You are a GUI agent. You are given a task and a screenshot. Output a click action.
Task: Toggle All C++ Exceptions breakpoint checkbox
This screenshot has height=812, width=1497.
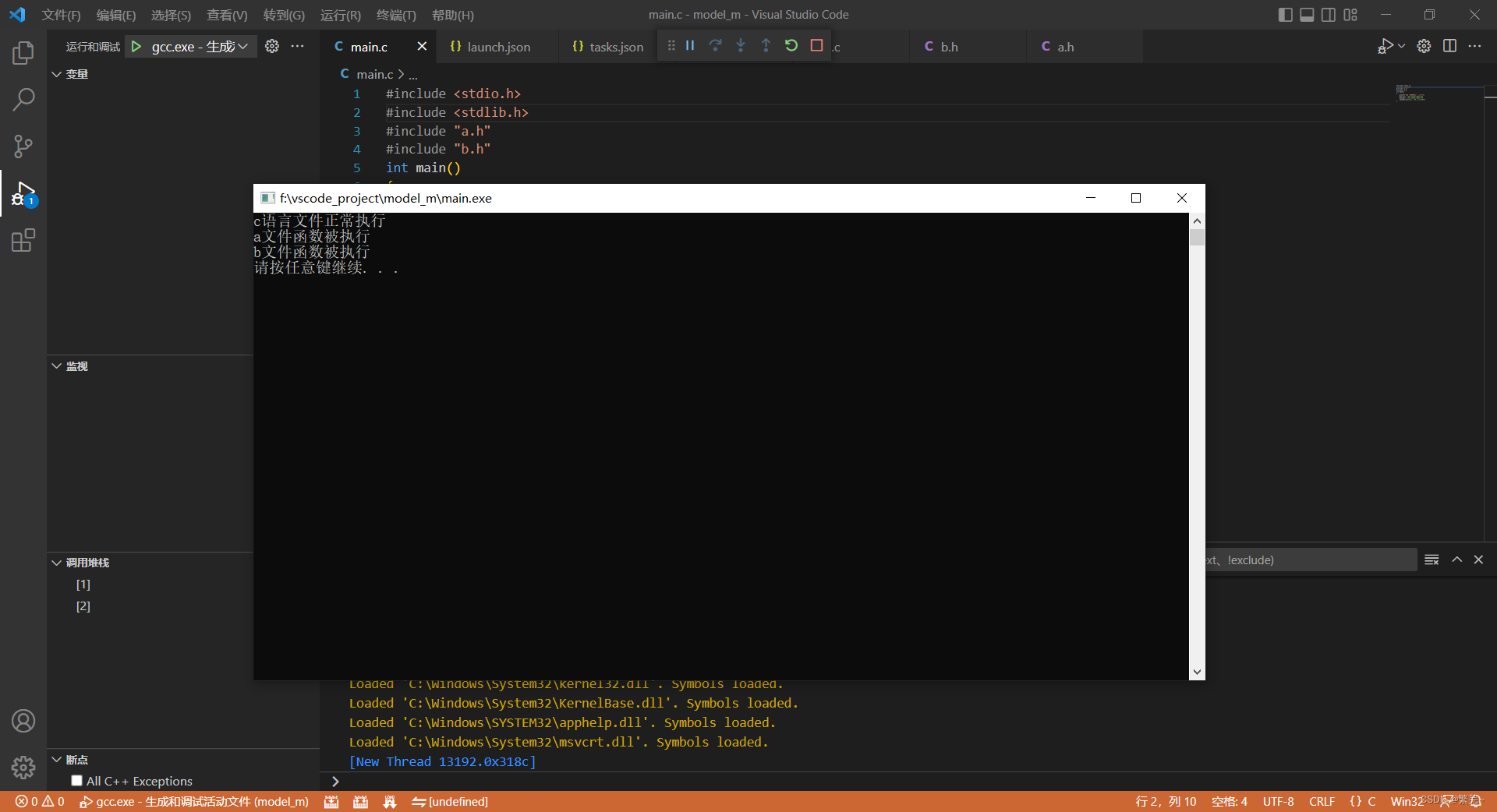(x=76, y=780)
